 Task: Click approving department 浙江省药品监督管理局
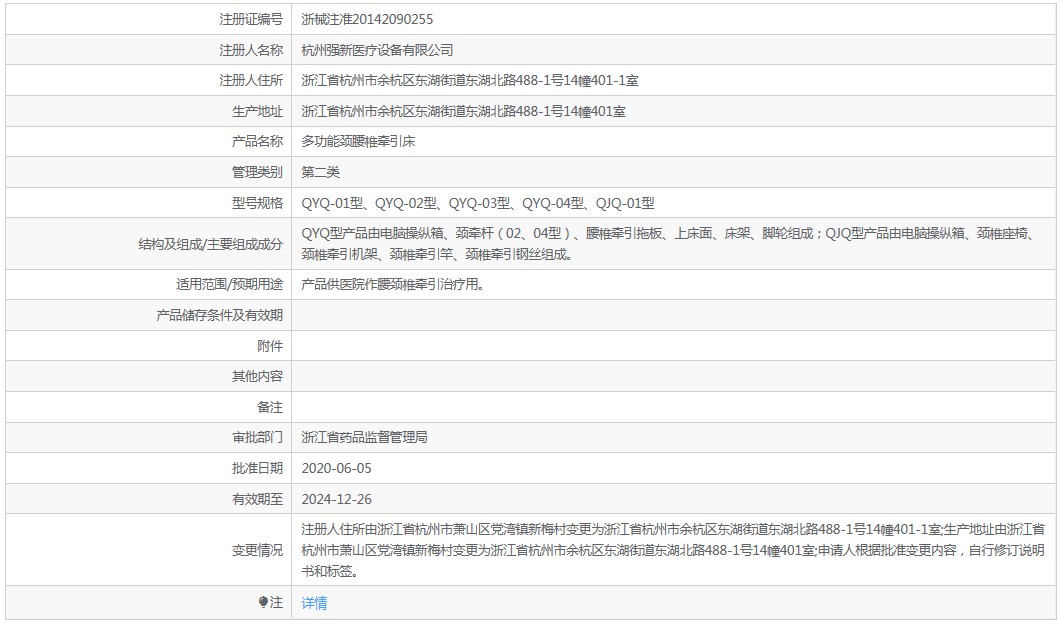[364, 437]
